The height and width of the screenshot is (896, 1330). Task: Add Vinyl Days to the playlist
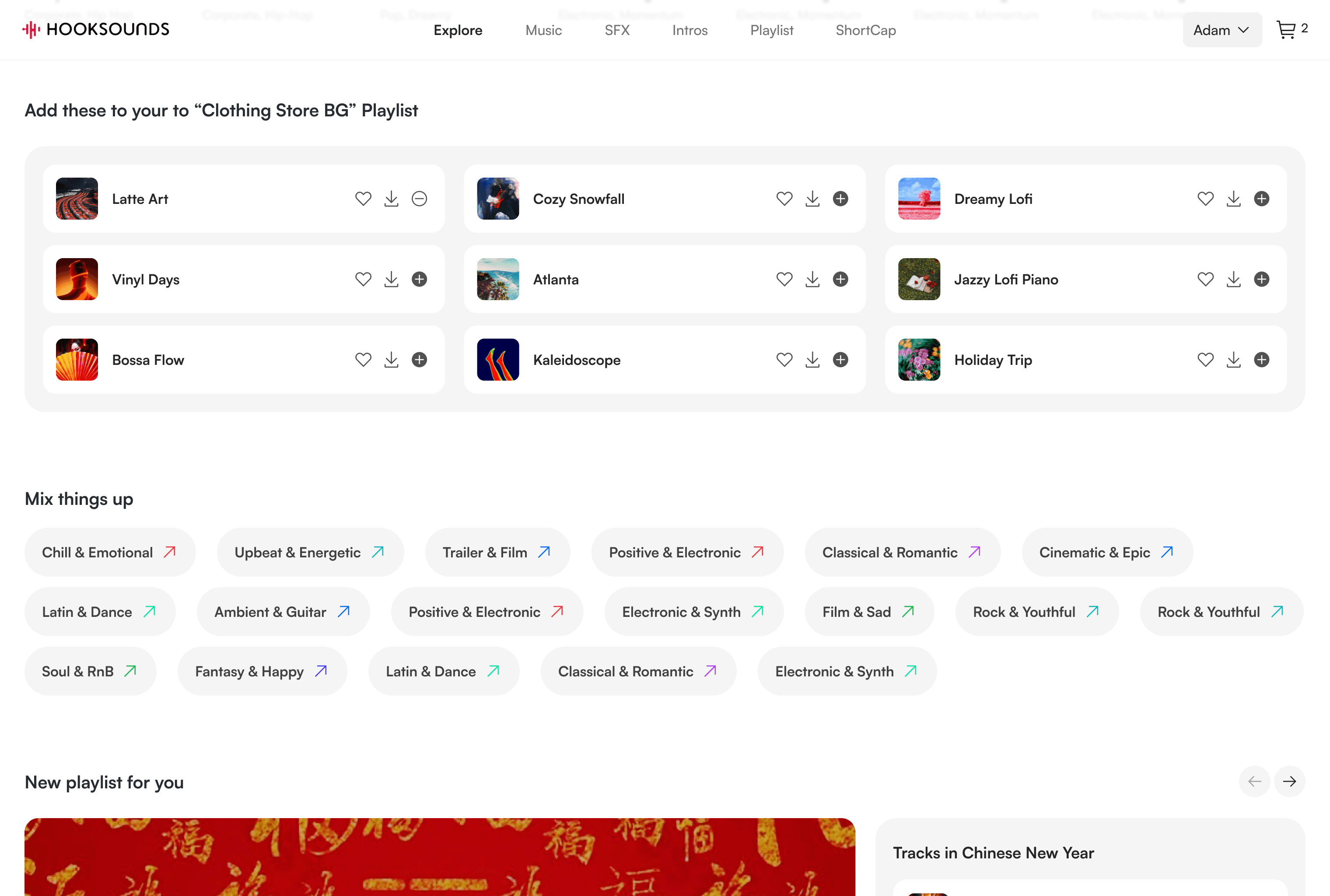coord(419,280)
